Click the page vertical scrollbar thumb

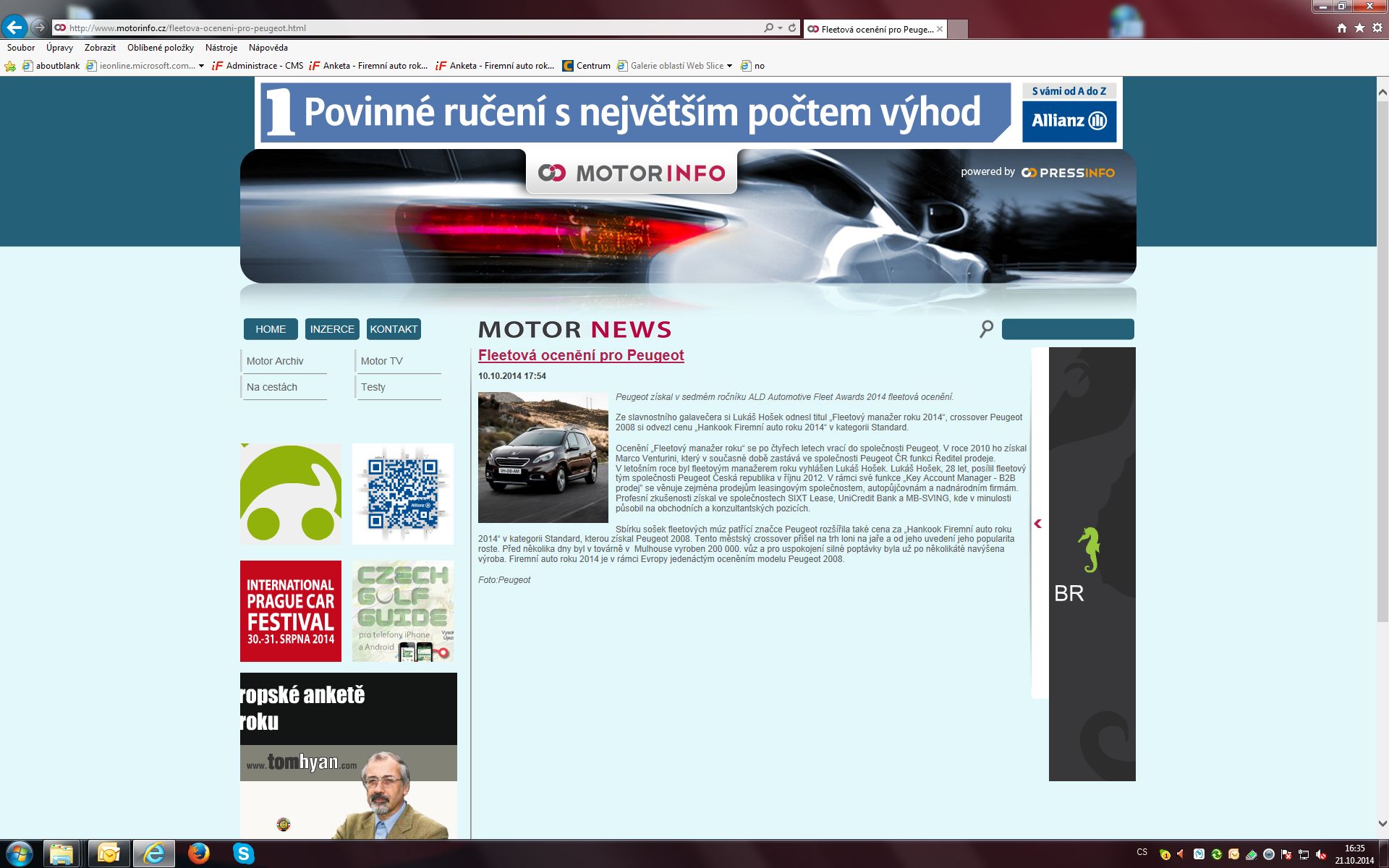1382,362
